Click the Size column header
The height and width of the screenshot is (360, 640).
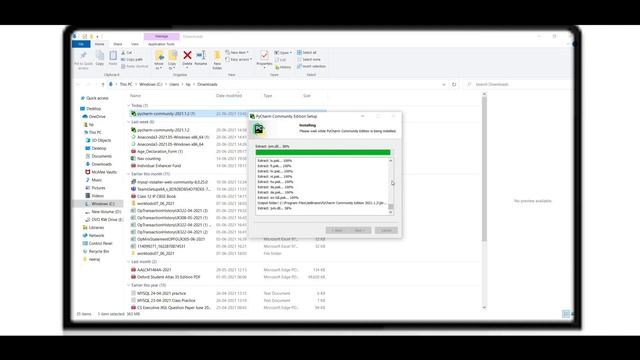pyautogui.click(x=307, y=96)
